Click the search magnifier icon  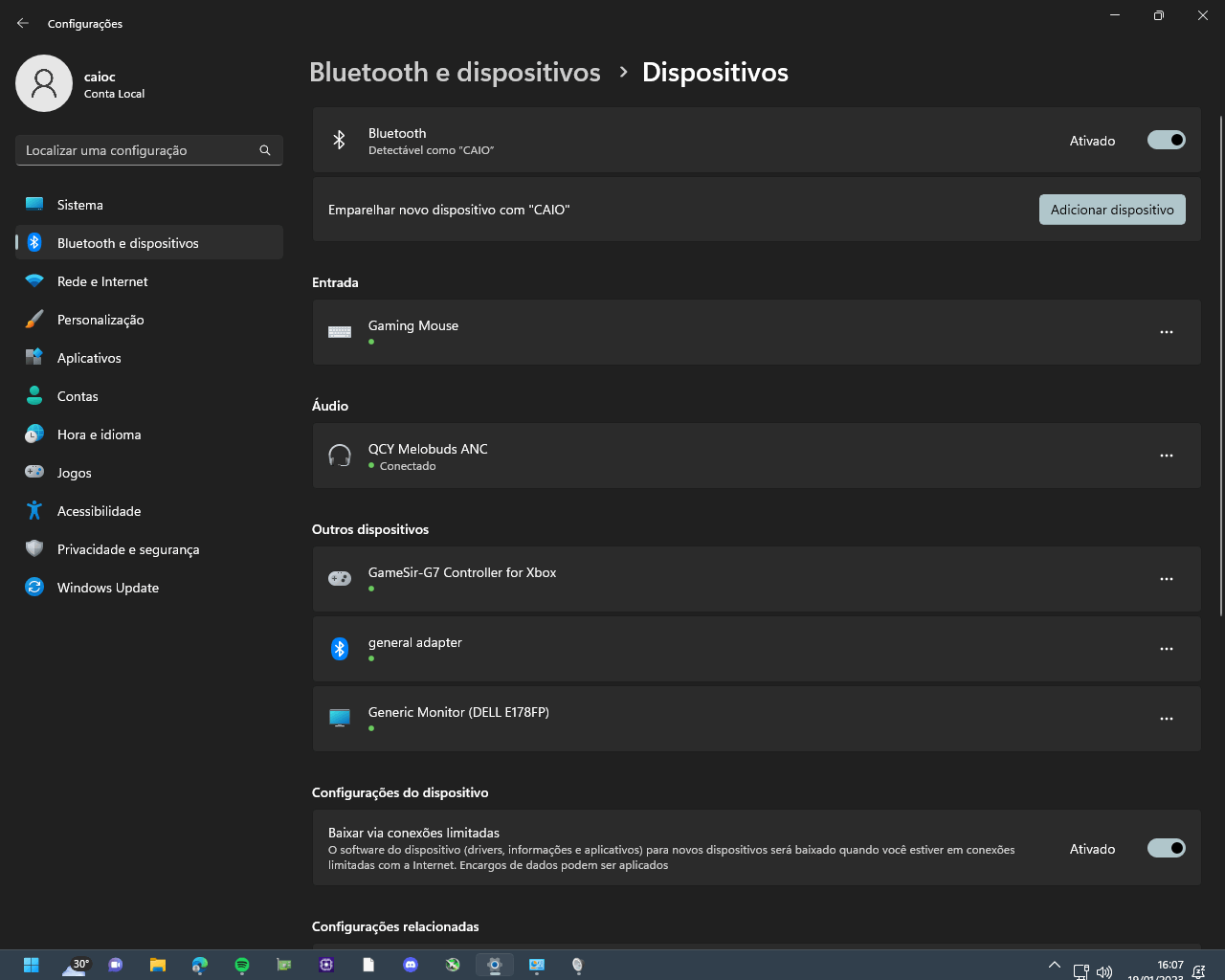[x=265, y=150]
